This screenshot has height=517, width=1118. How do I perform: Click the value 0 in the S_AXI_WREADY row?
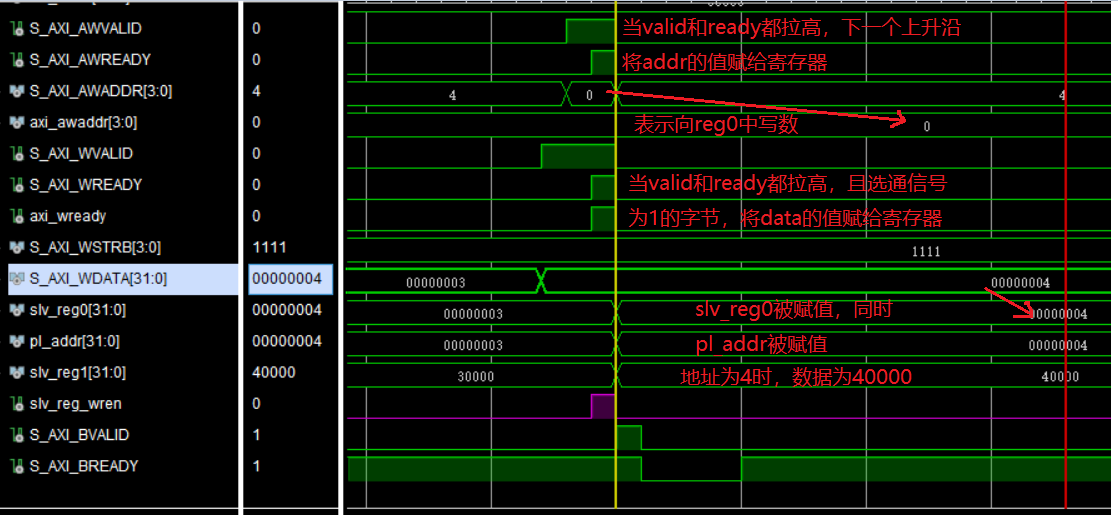[x=256, y=185]
